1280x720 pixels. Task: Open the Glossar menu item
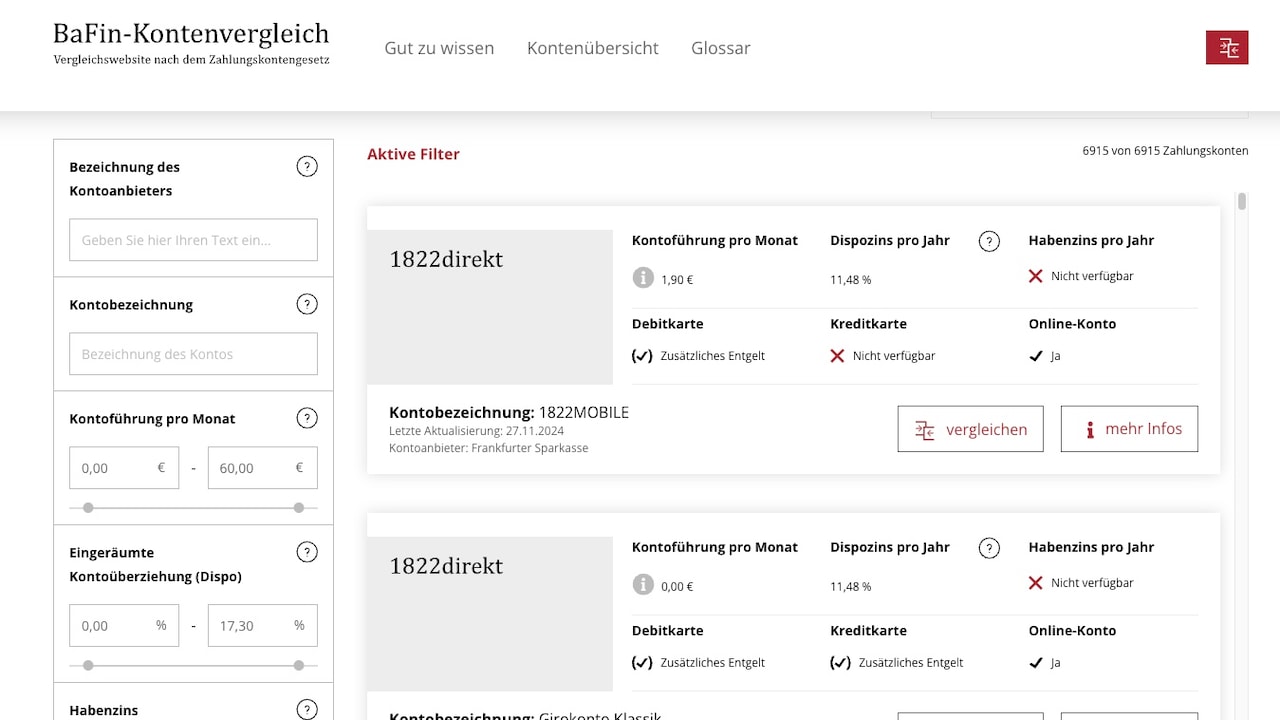pos(720,48)
